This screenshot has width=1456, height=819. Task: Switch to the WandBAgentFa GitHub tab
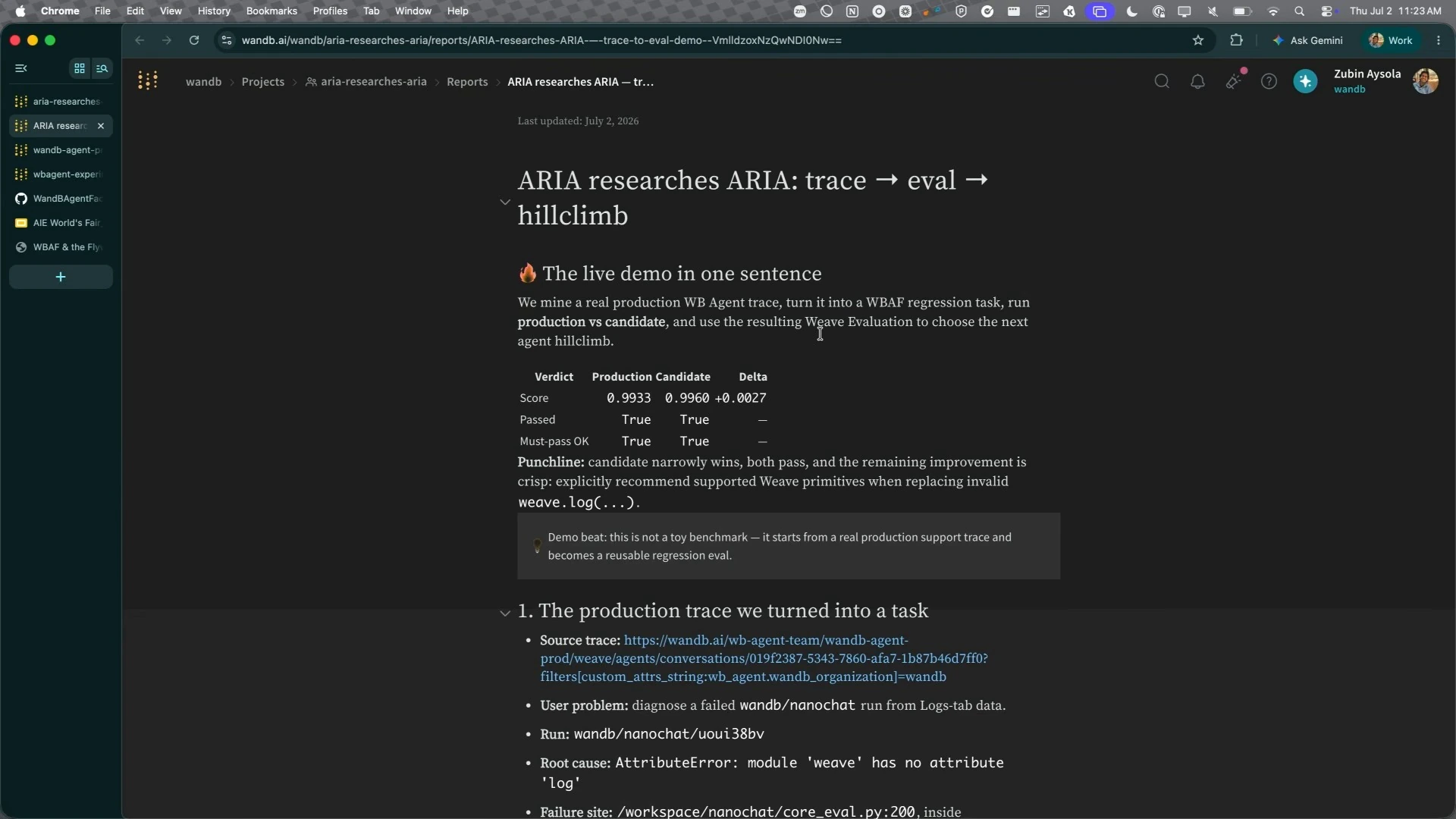(x=61, y=199)
